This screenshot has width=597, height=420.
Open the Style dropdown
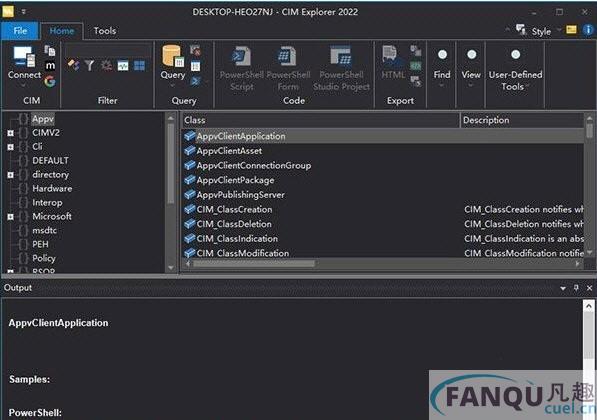[541, 32]
